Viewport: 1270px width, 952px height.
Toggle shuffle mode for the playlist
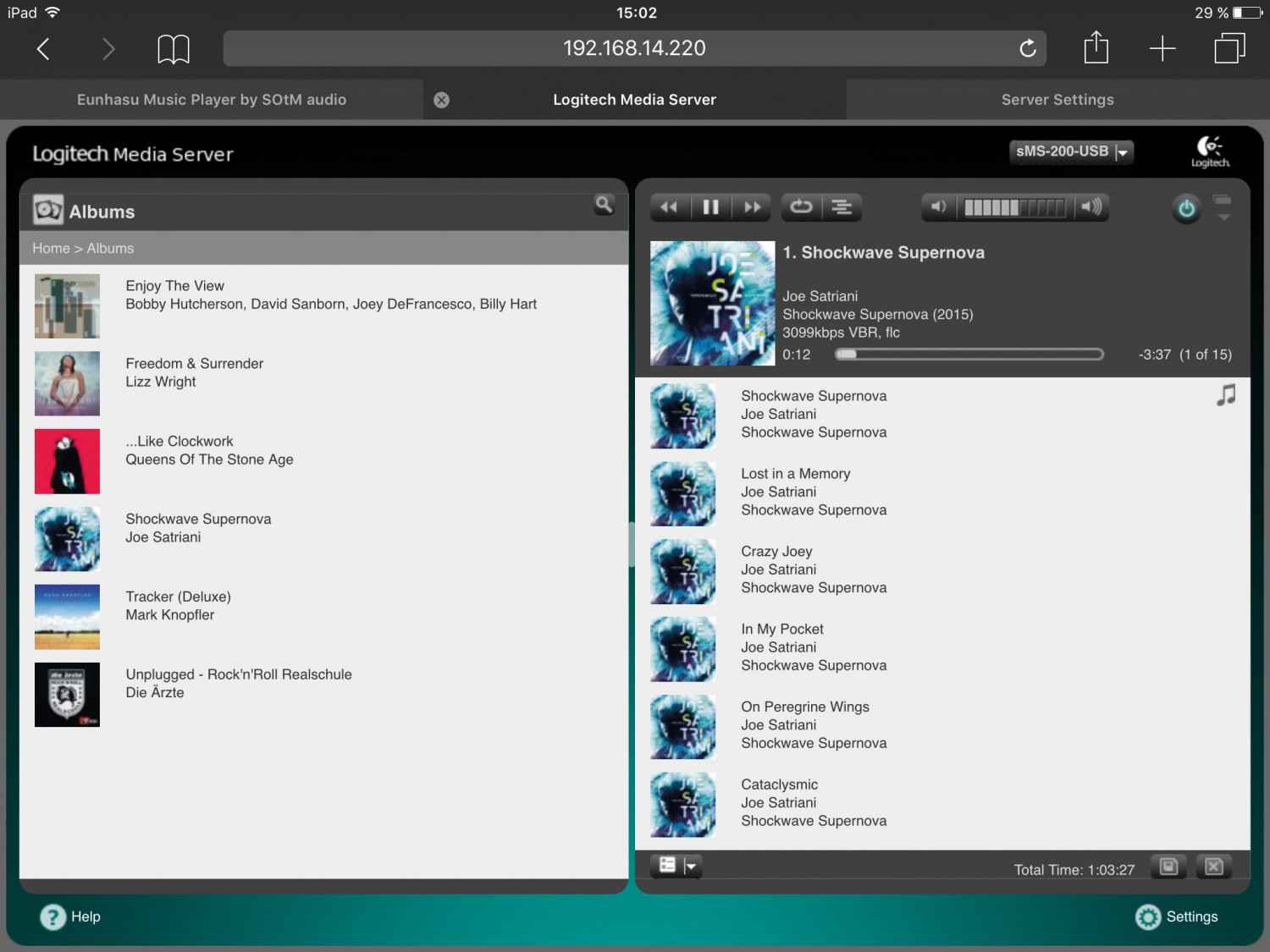click(x=842, y=207)
